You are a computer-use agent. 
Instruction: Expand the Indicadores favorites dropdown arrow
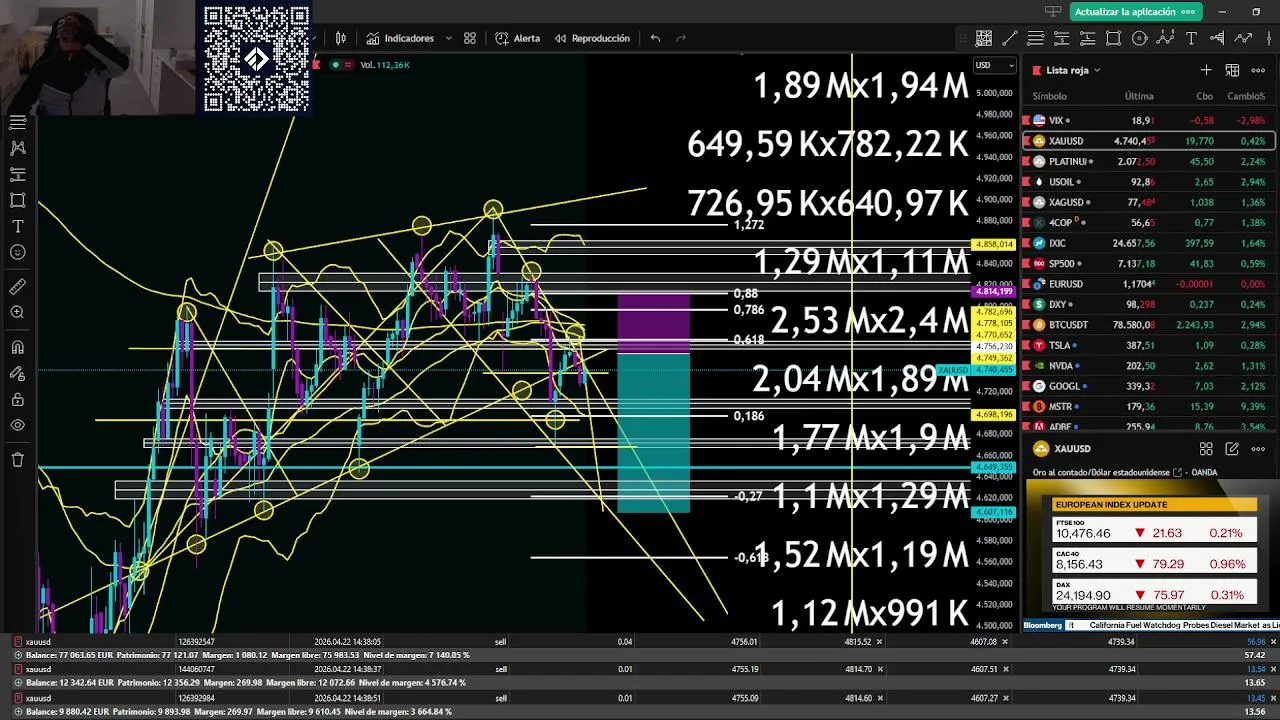pos(449,38)
